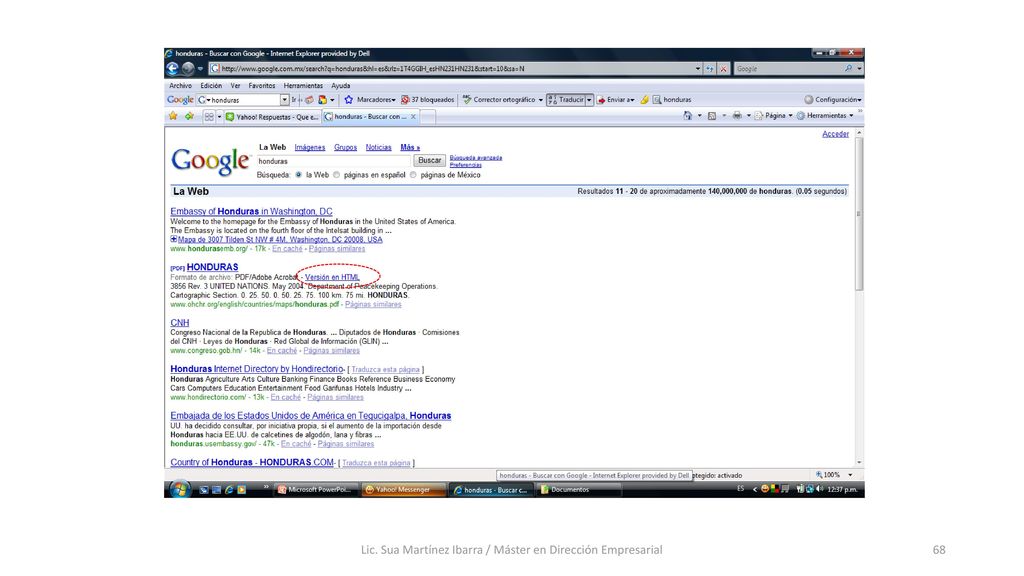
Task: Click the 37 bloqueados popup blocker
Action: click(428, 100)
